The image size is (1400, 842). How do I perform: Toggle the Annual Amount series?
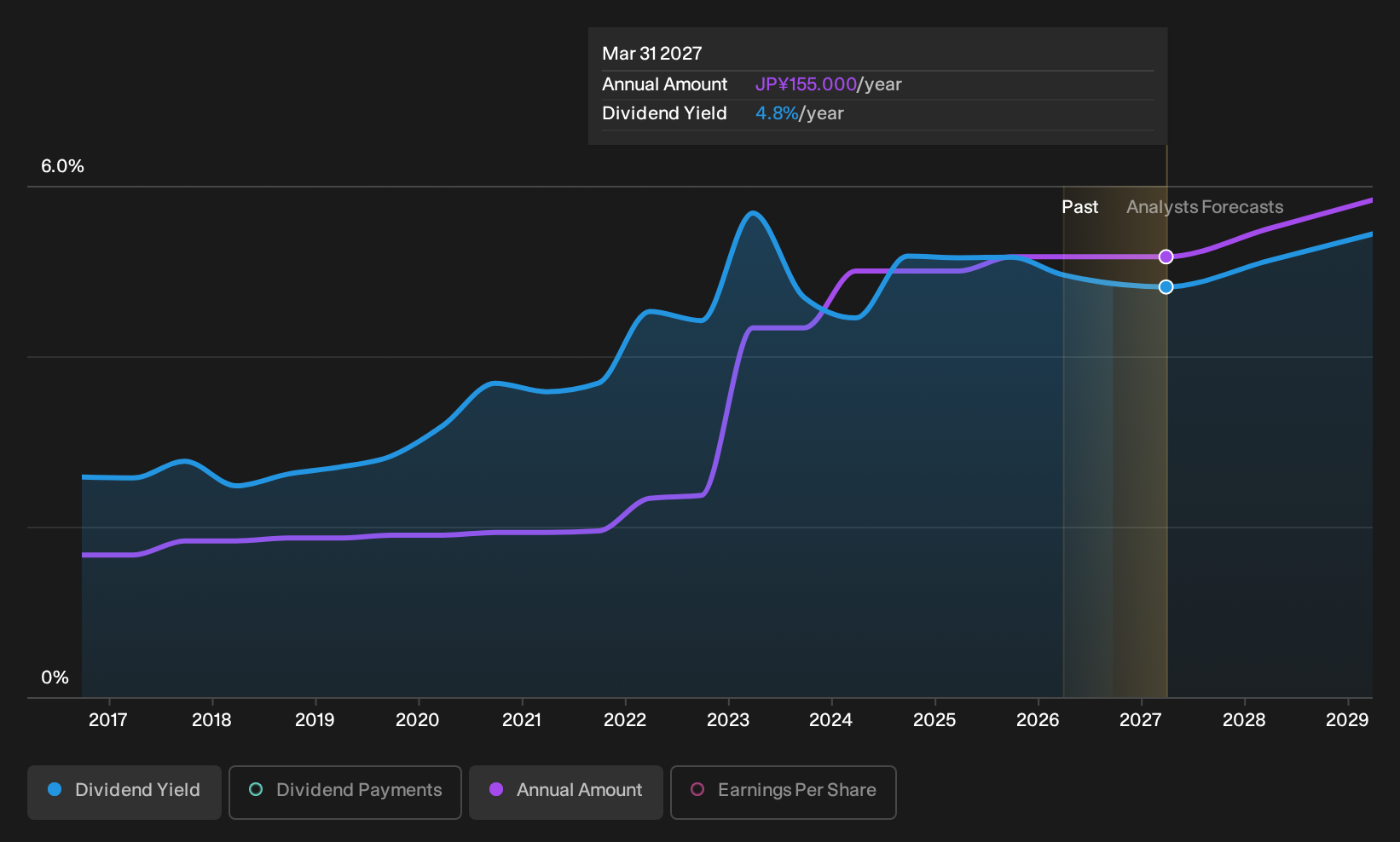coord(566,792)
